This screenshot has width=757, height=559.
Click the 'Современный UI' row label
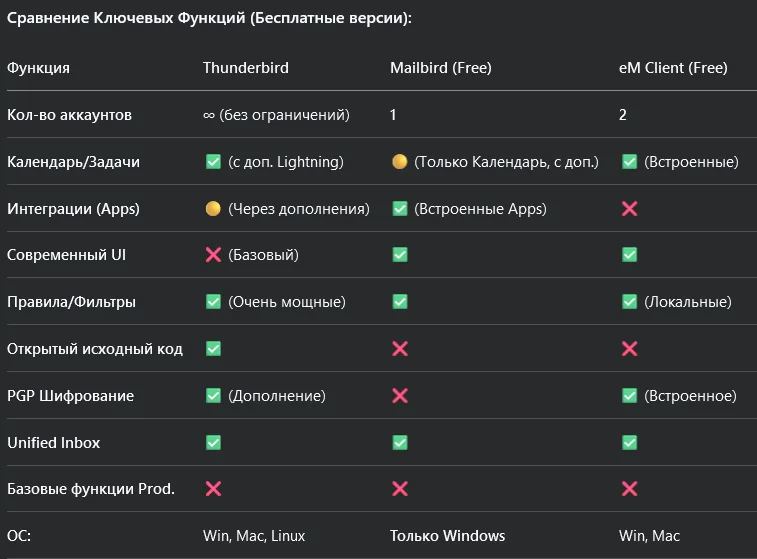coord(66,254)
